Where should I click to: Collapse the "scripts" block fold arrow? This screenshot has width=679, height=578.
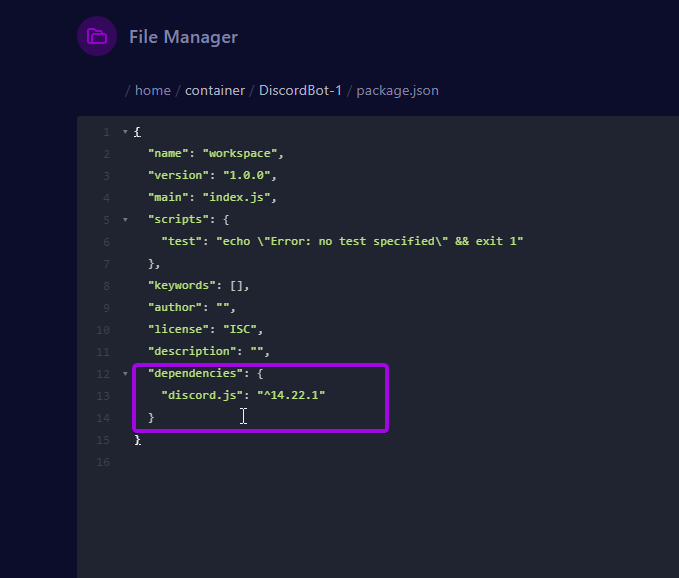(125, 219)
